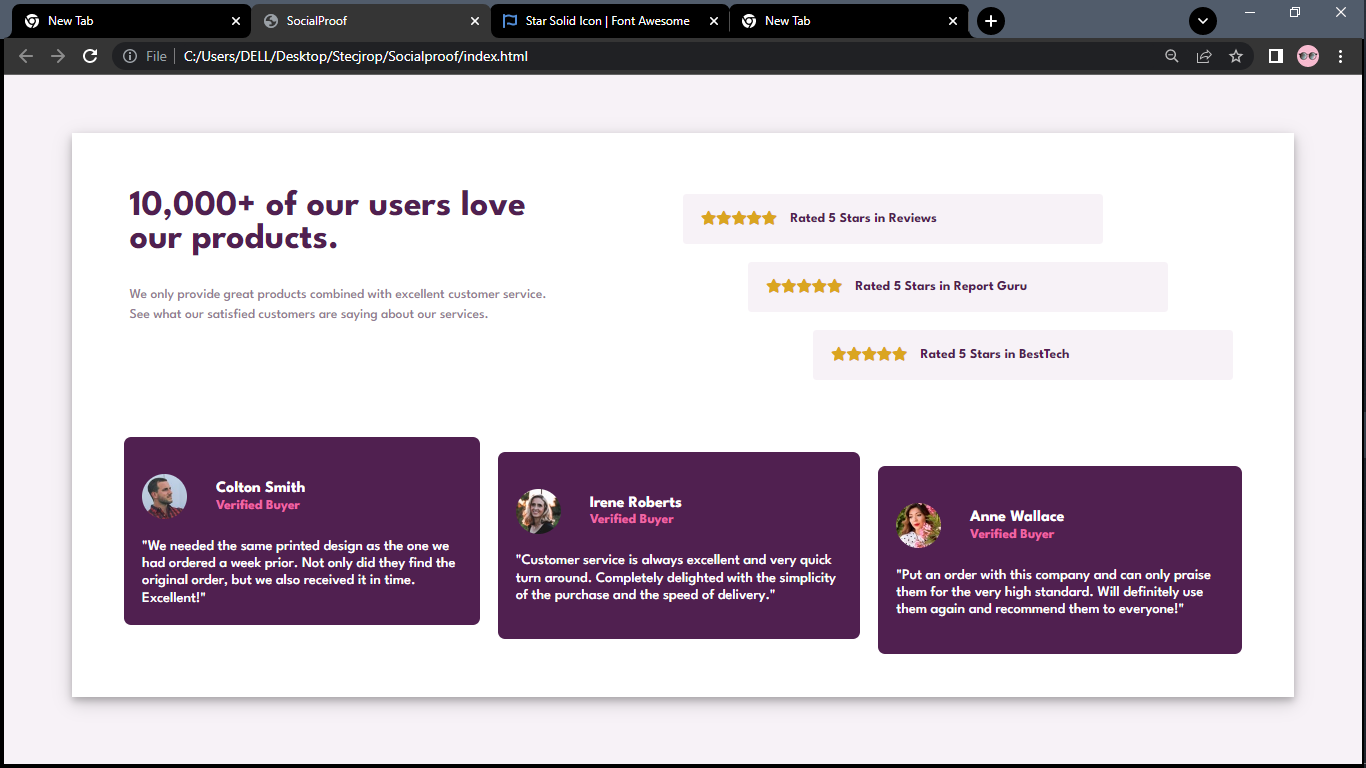Go forward in browser history

point(58,56)
